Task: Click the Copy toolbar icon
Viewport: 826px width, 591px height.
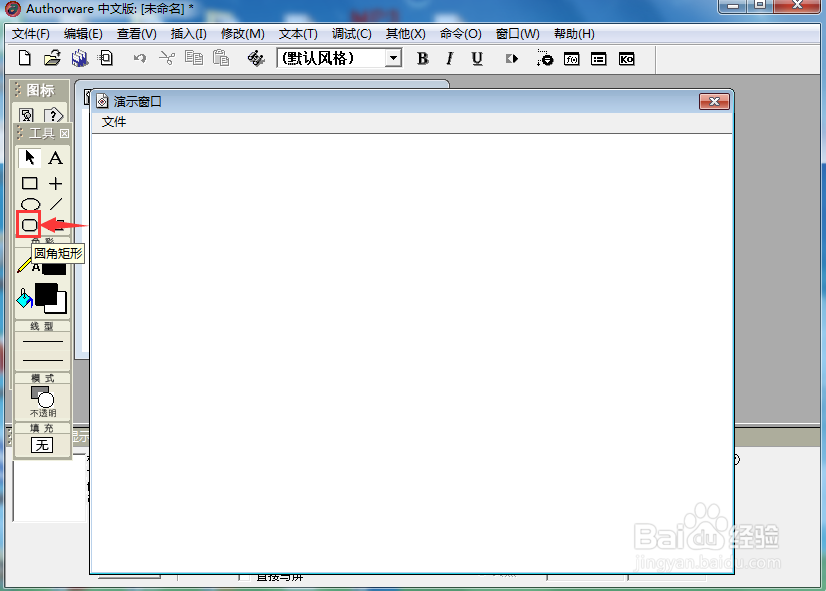Action: tap(194, 58)
